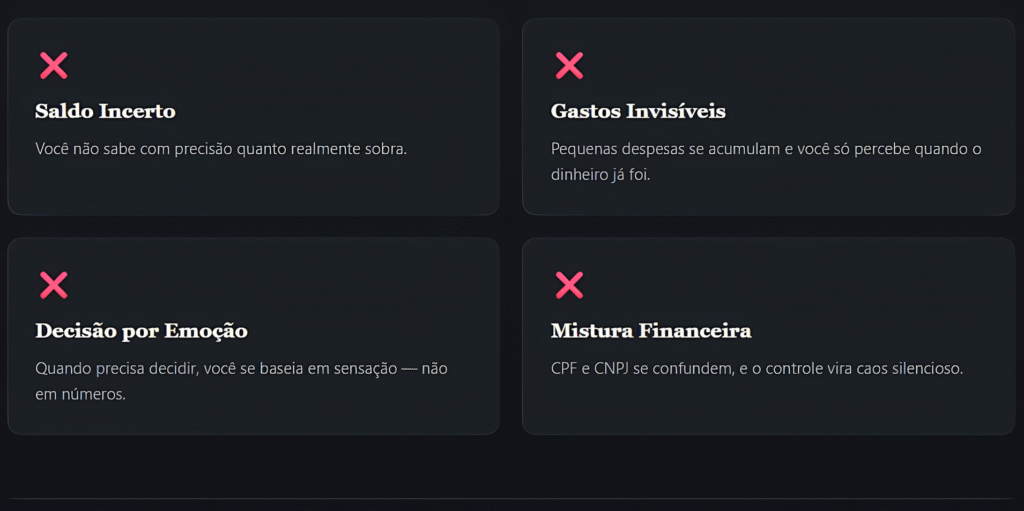
Task: Click the red X icon above Decisão por Emoção
Action: click(x=53, y=285)
